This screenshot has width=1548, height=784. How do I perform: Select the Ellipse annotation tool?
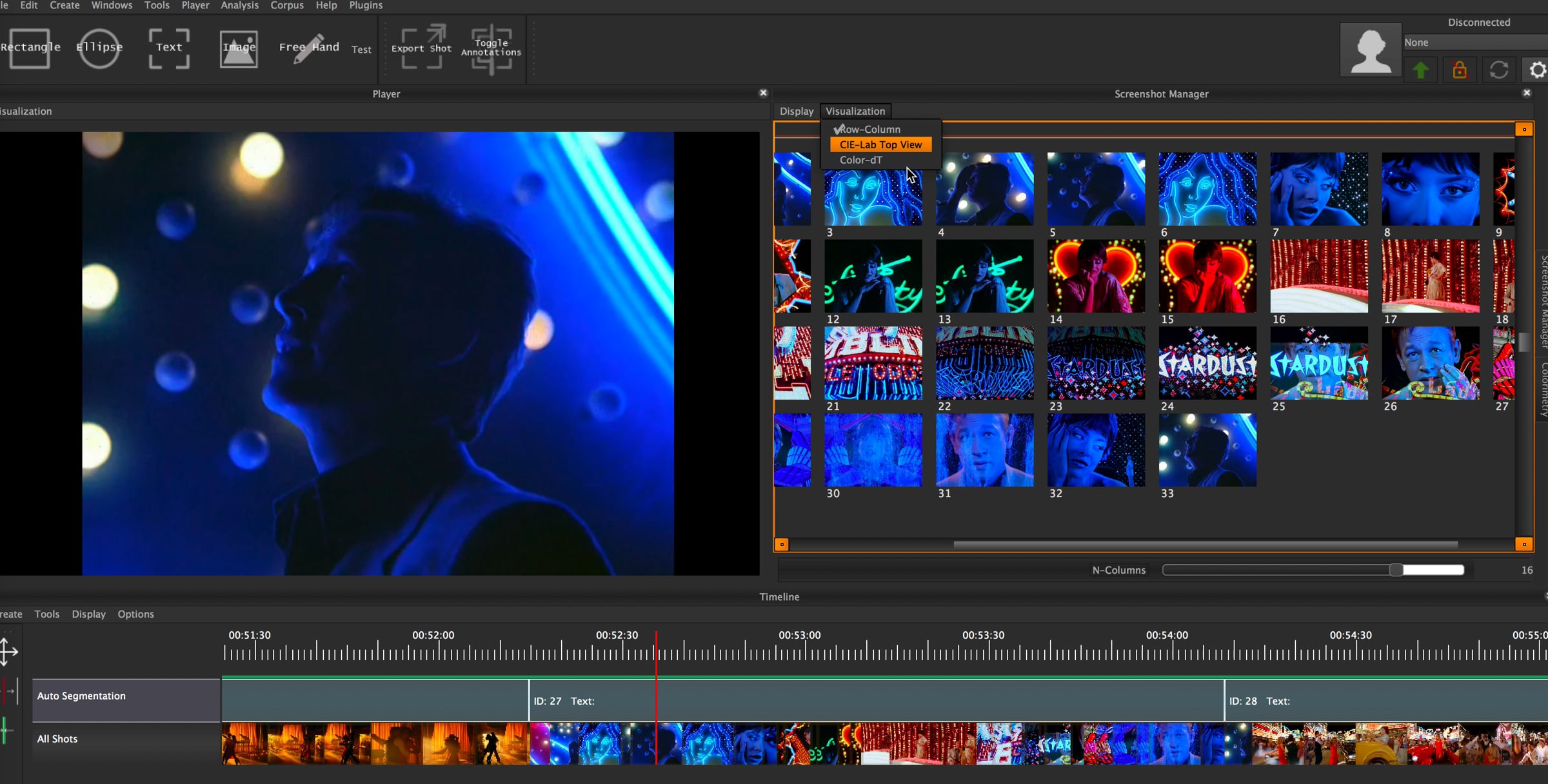[99, 48]
